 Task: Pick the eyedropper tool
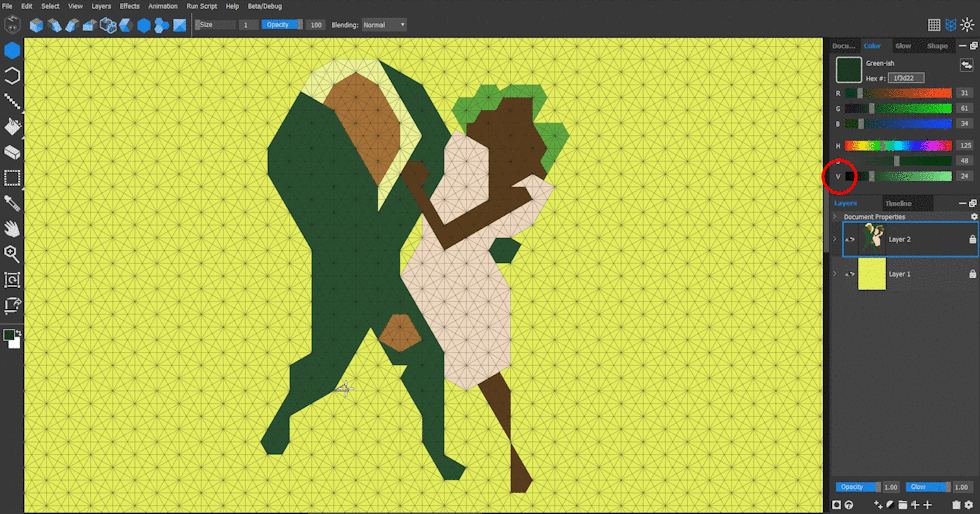click(12, 204)
